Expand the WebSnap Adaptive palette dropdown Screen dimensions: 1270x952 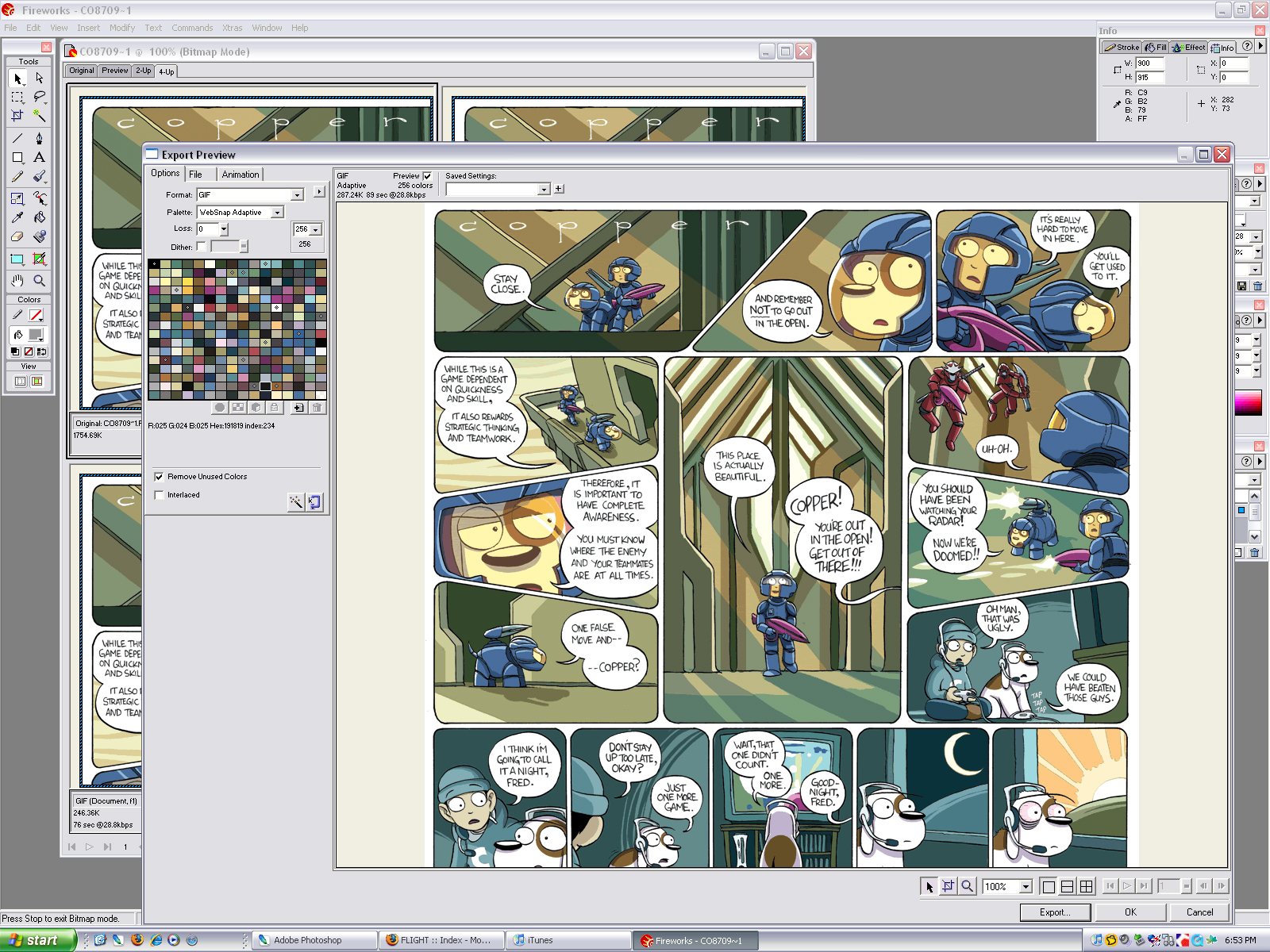pos(277,213)
